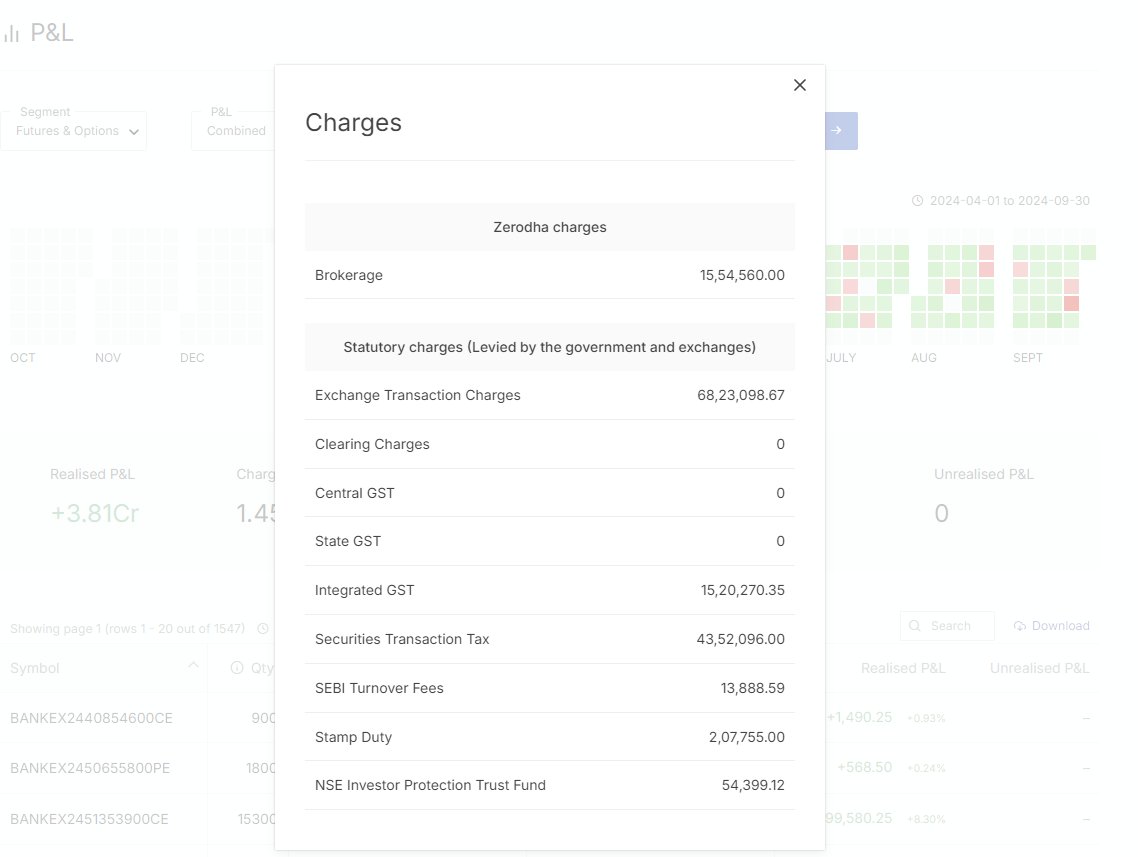Click Exchange Transaction Charges label
This screenshot has width=1138, height=857.
click(417, 395)
